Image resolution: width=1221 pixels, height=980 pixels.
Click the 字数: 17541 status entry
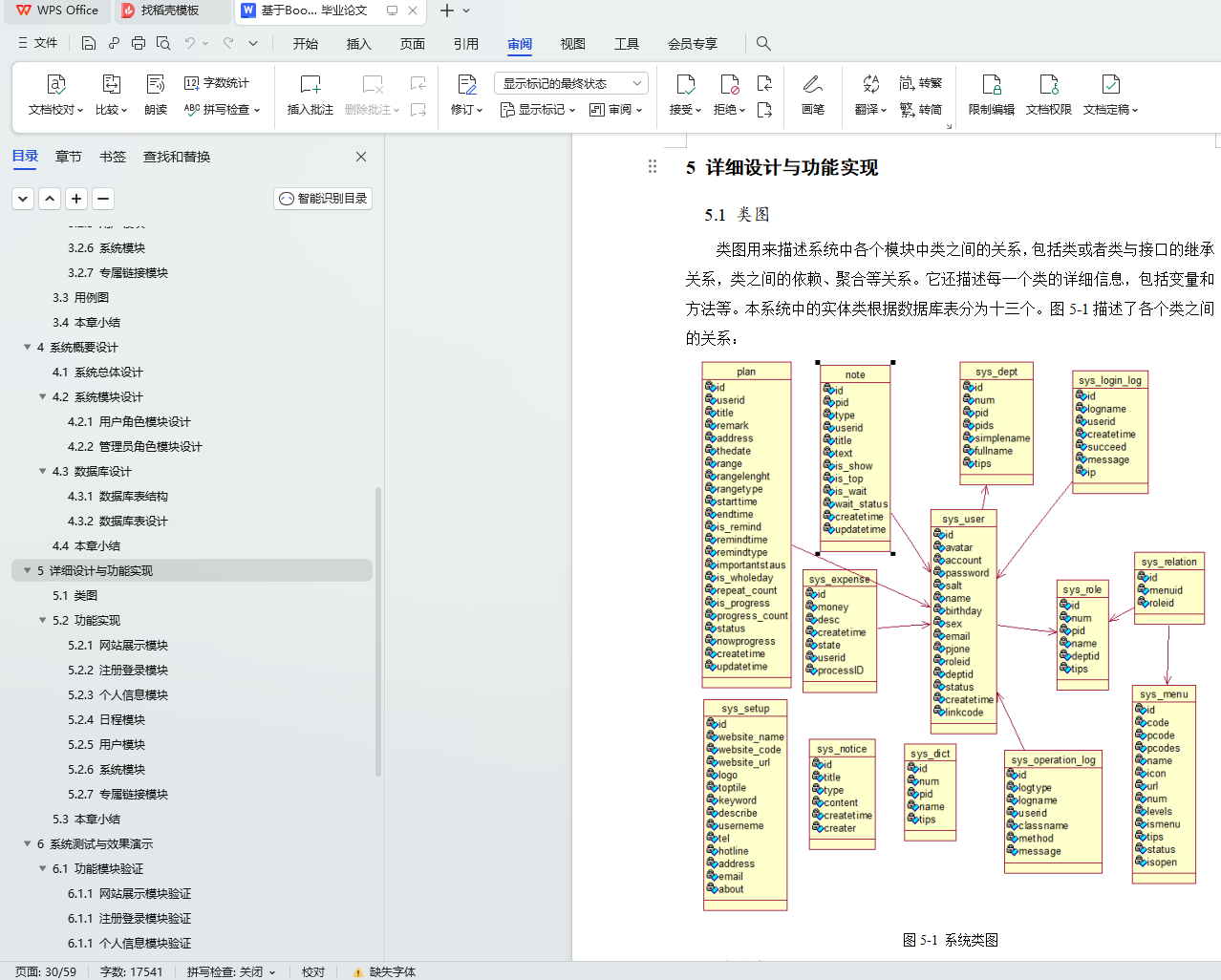(x=132, y=971)
